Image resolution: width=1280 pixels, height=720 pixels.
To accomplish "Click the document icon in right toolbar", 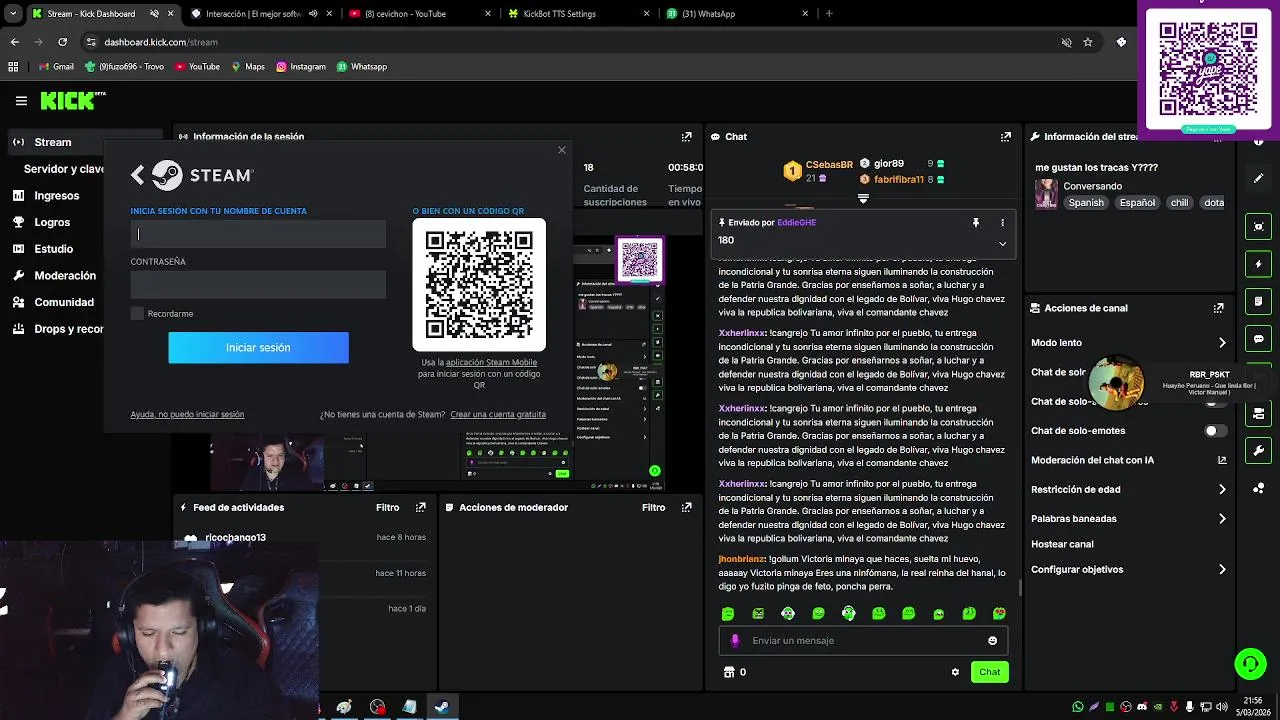I will coord(1259,301).
